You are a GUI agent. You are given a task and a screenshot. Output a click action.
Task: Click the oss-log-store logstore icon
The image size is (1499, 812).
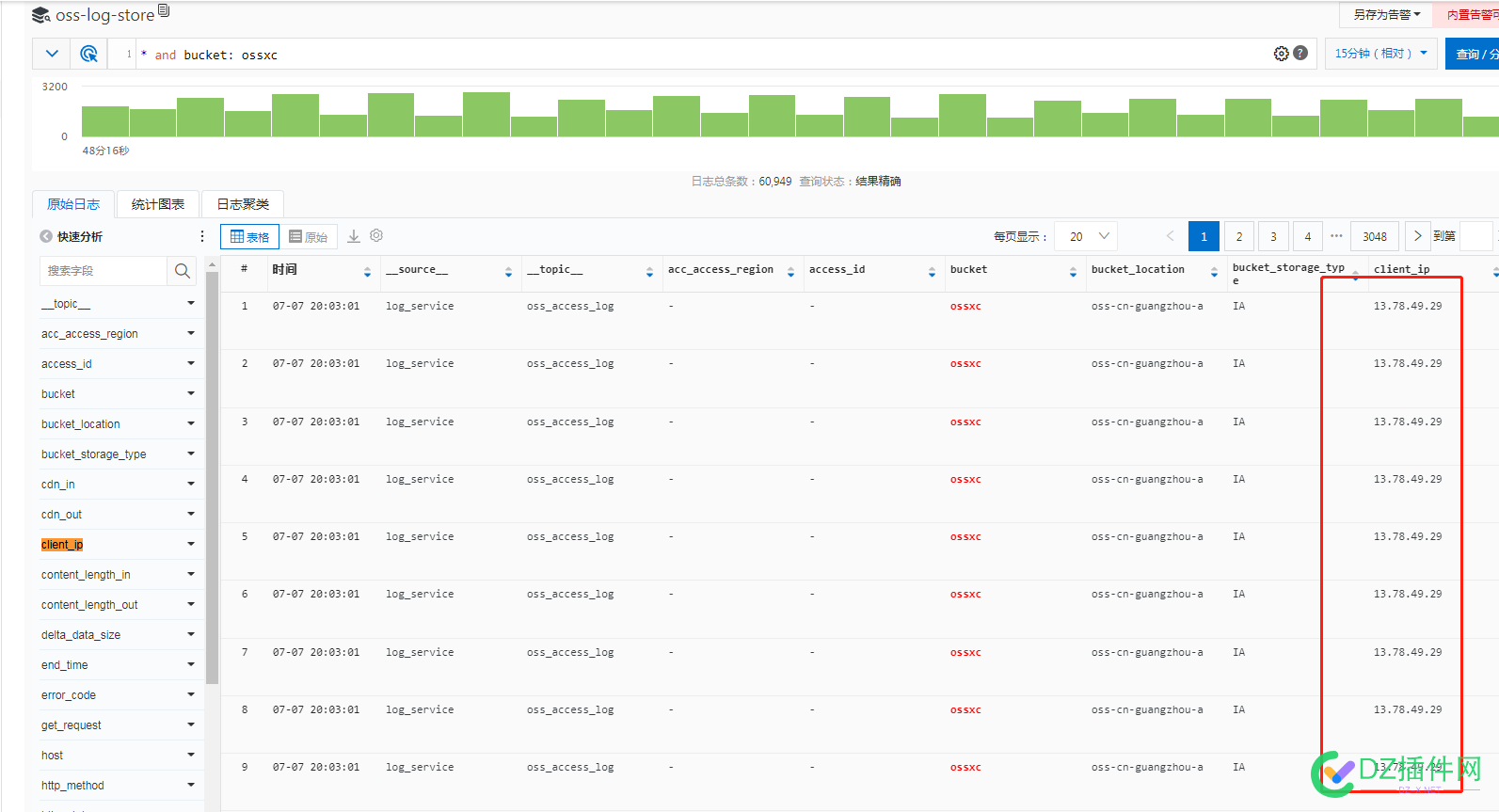[x=41, y=15]
